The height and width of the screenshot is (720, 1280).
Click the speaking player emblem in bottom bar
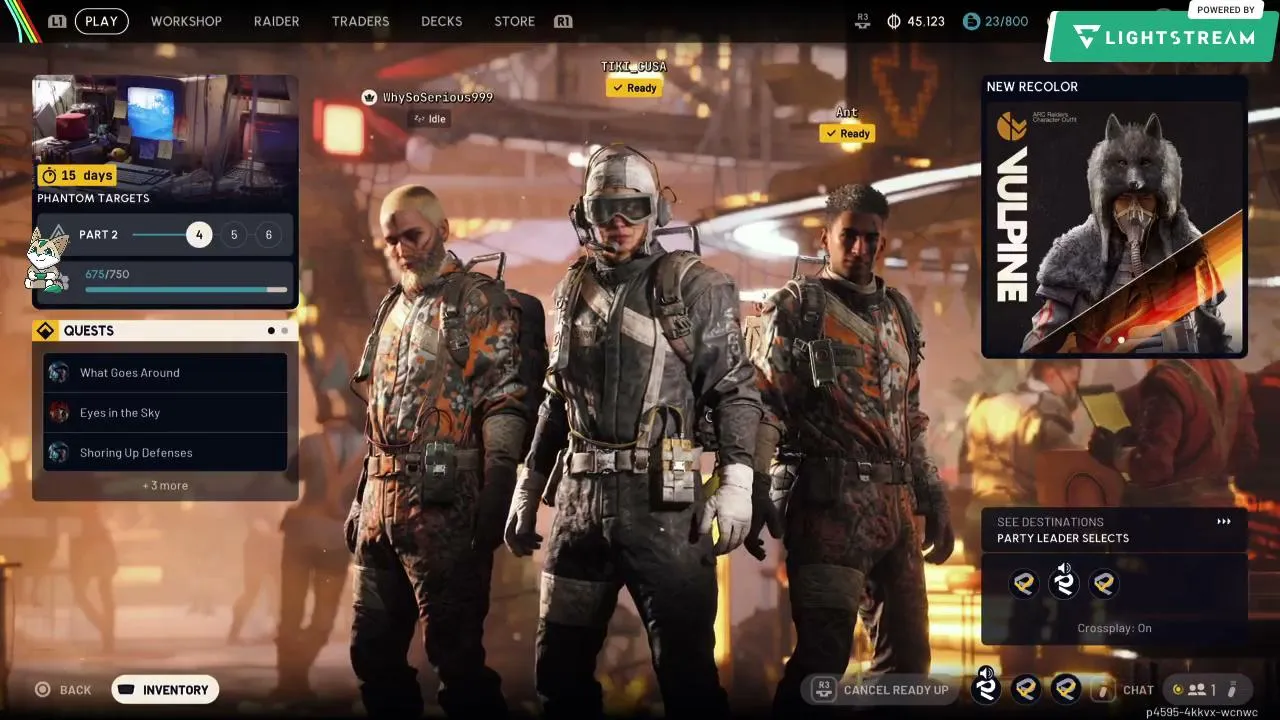coord(985,687)
